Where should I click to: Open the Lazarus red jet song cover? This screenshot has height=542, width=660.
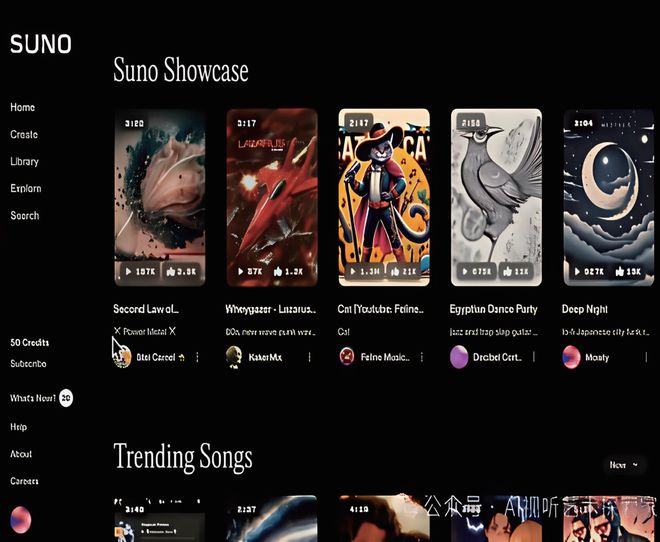272,197
